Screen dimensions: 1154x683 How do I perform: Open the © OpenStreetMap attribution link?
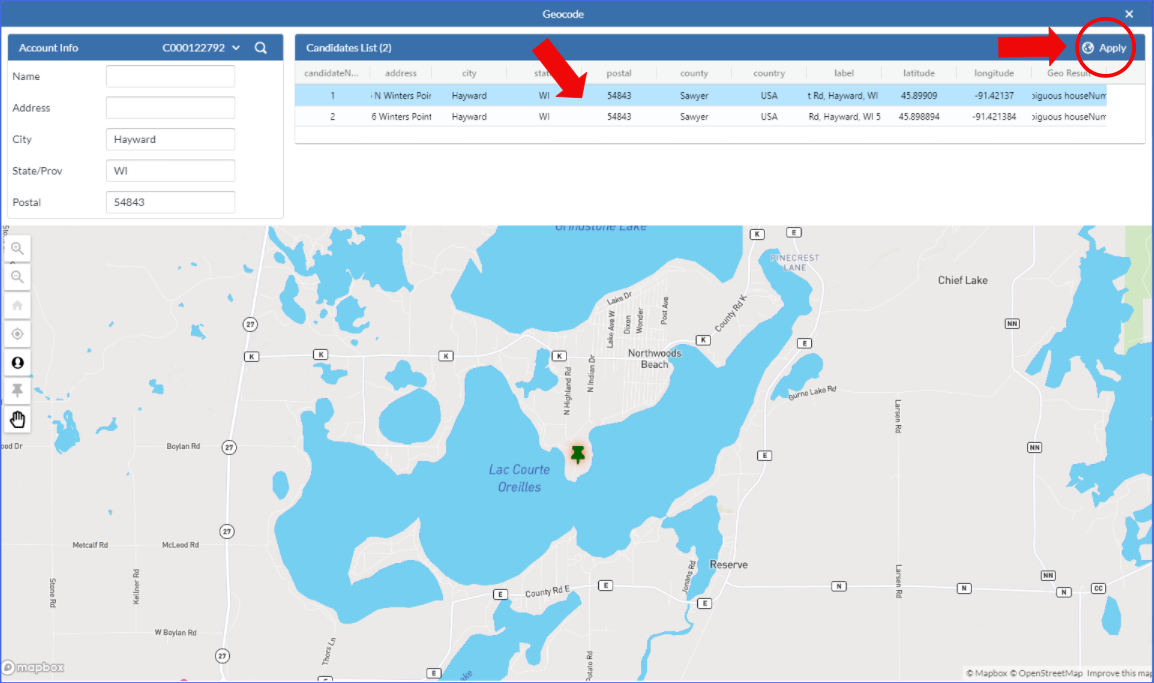[x=1046, y=673]
